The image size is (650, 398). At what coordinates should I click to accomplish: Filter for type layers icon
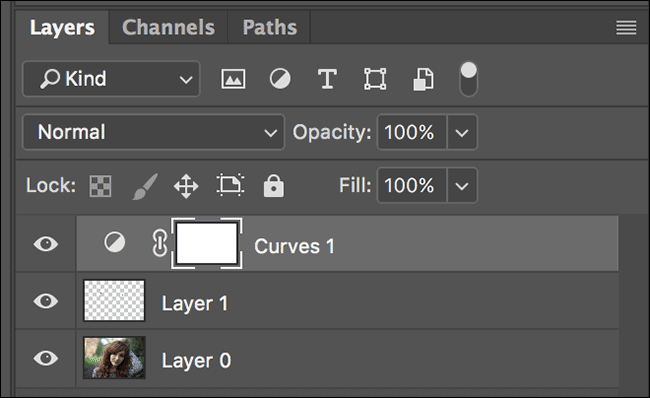(327, 79)
